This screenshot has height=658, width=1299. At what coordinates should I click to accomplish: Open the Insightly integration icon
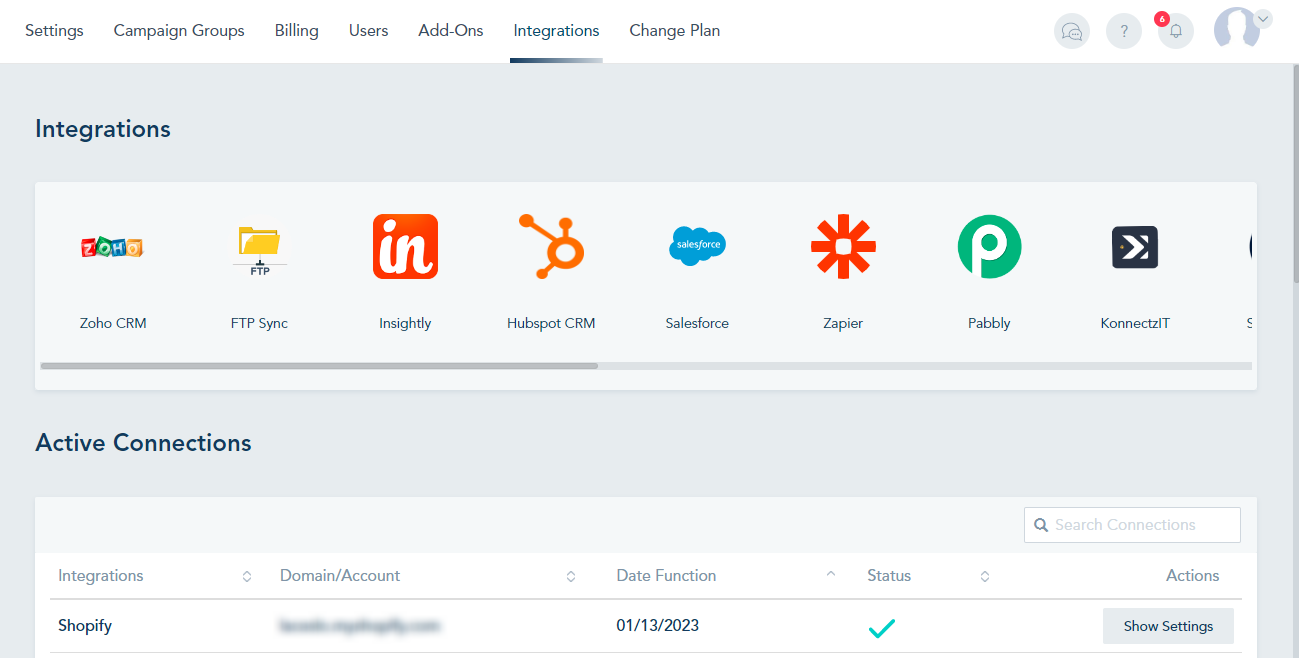[405, 246]
